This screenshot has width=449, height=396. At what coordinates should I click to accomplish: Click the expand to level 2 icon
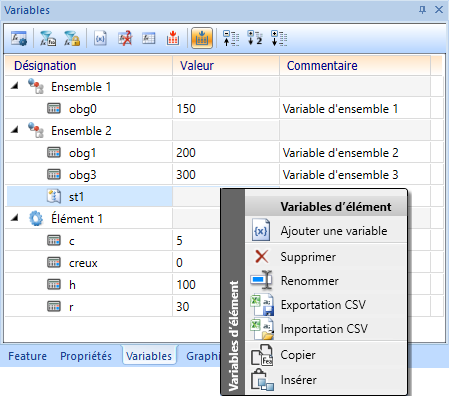(255, 38)
